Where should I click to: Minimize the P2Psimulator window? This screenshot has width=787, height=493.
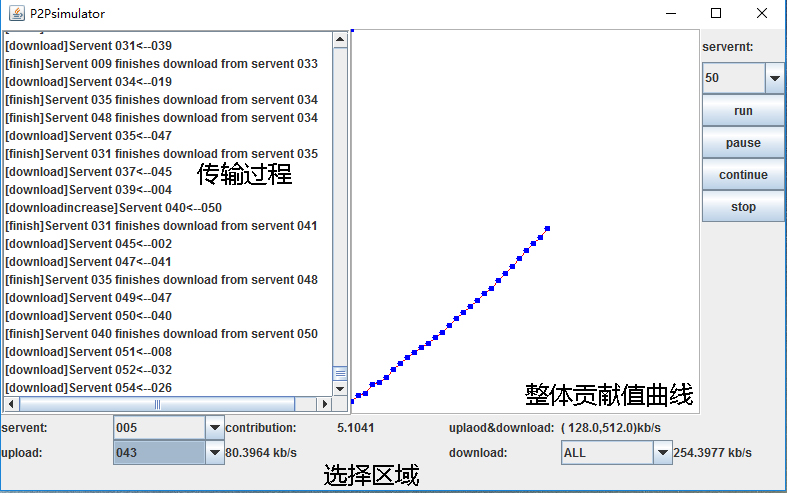671,13
